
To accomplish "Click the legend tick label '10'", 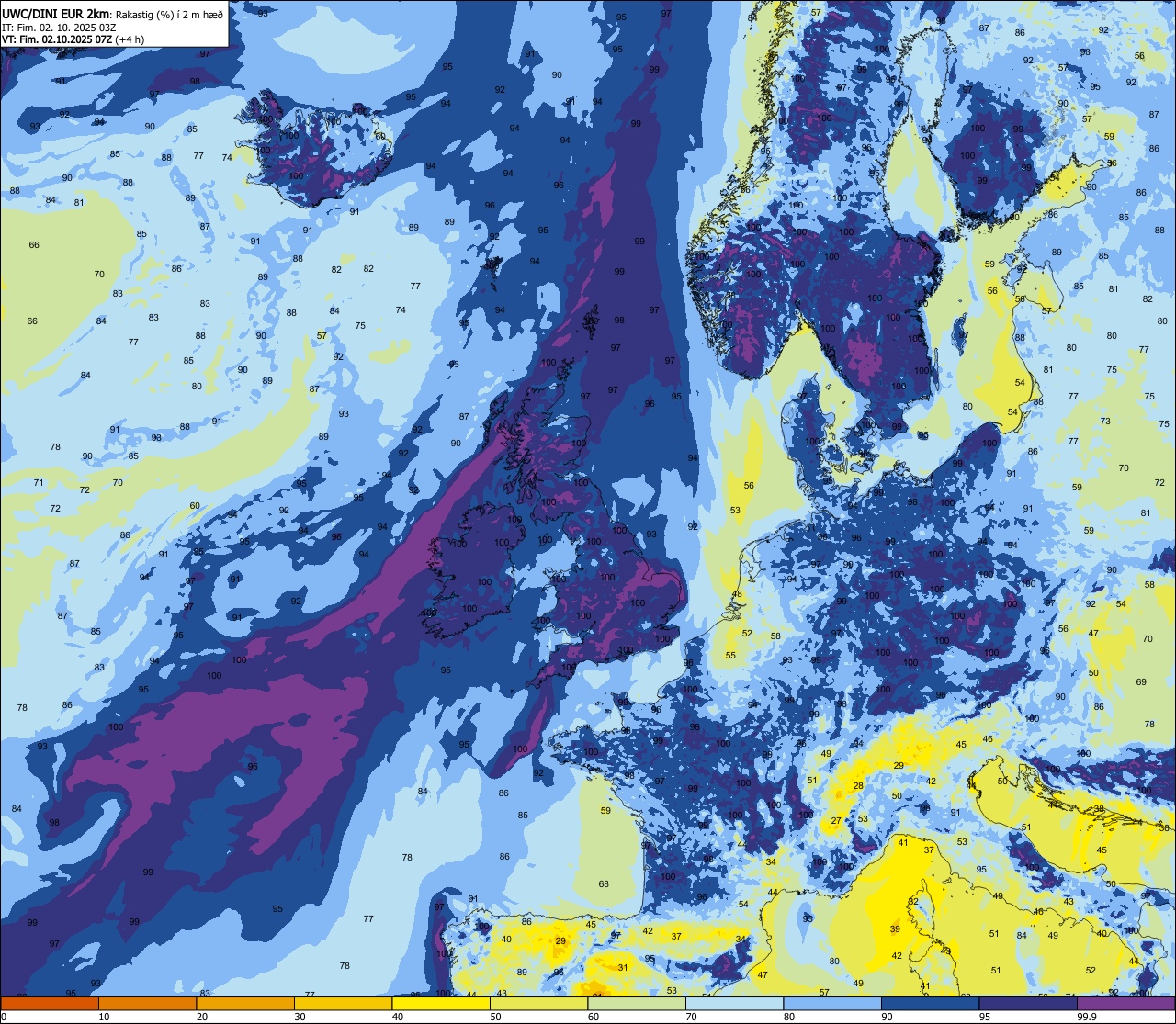I will tap(104, 1017).
